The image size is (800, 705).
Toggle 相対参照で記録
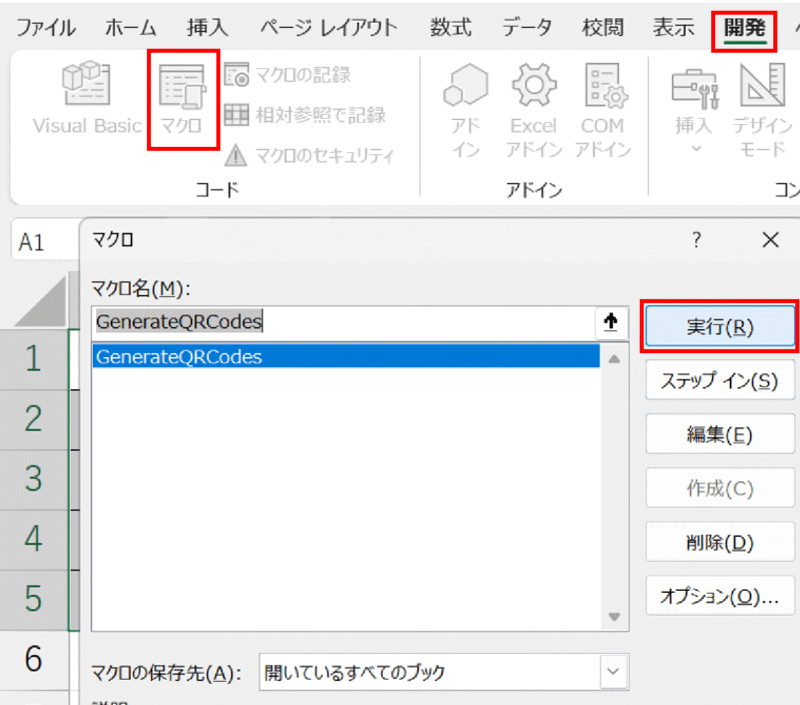coord(305,115)
